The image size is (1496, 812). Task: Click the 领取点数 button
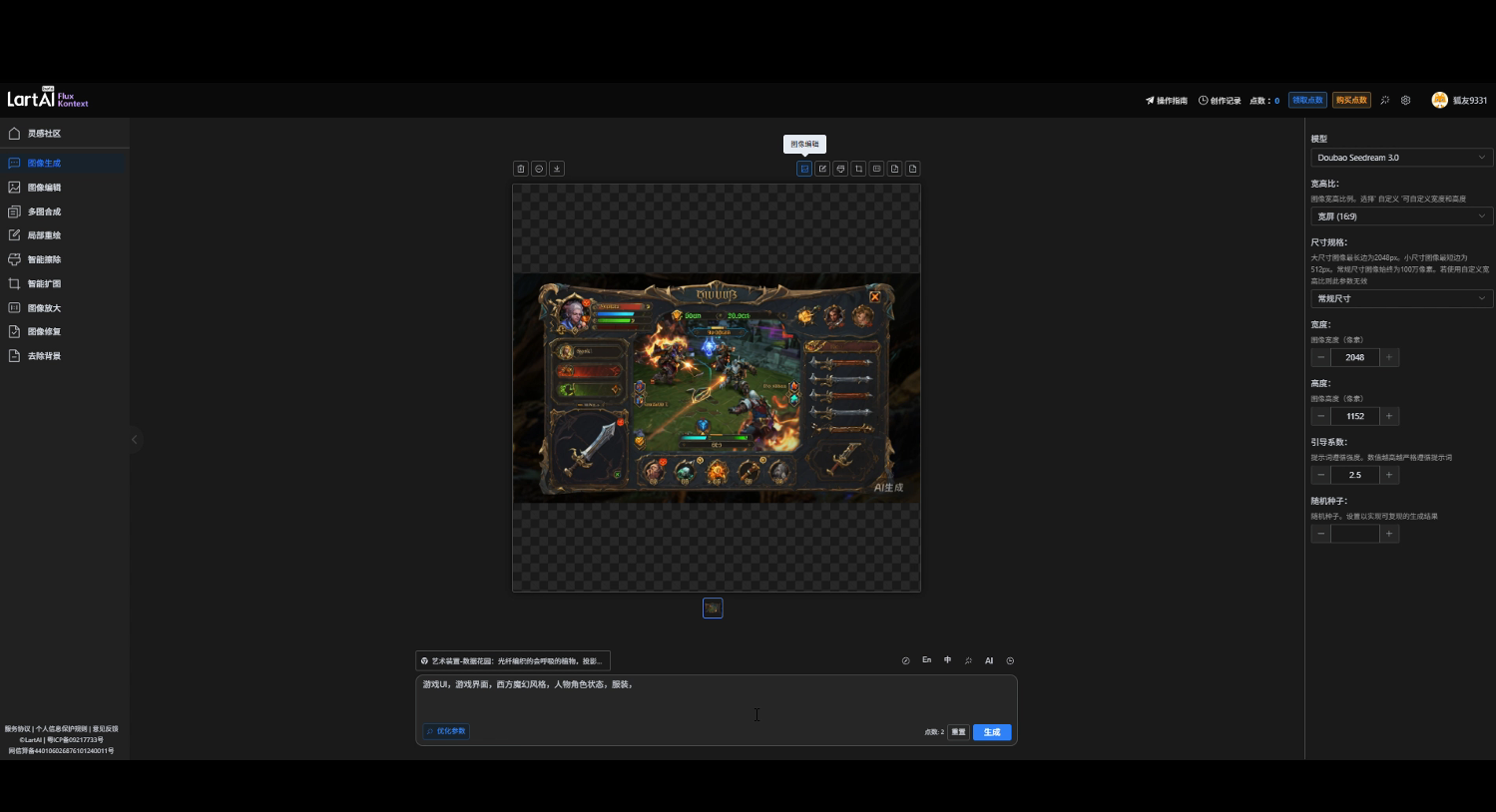(x=1307, y=100)
